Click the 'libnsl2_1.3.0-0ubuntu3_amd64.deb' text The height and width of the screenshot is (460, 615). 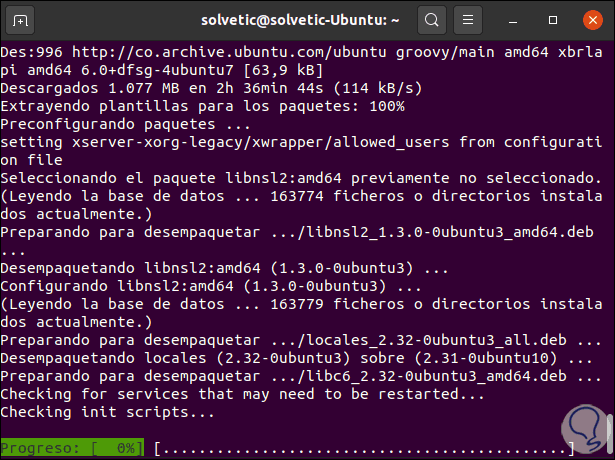pyautogui.click(x=449, y=233)
